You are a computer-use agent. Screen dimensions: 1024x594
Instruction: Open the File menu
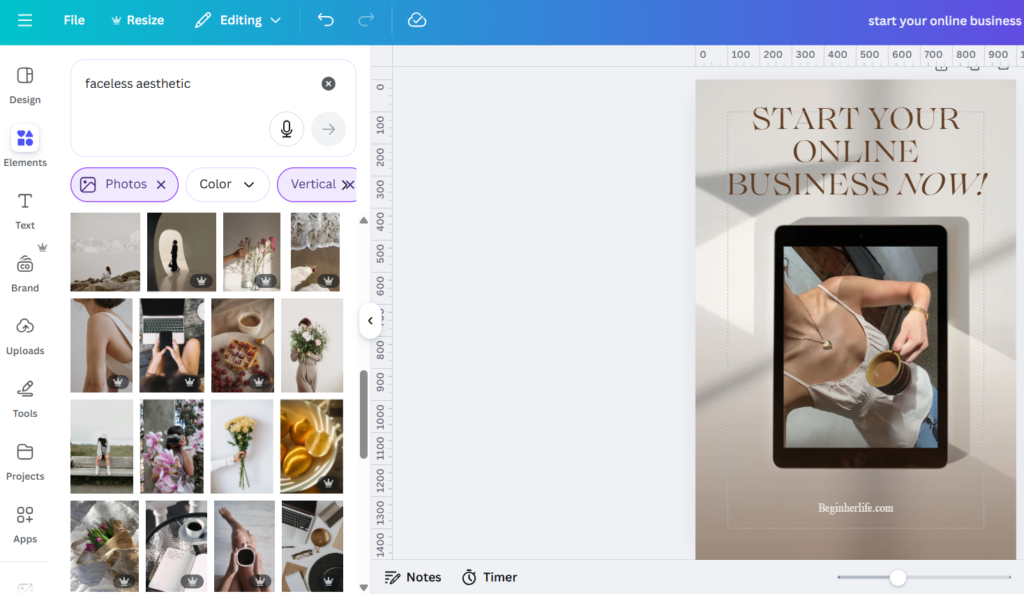pyautogui.click(x=73, y=20)
